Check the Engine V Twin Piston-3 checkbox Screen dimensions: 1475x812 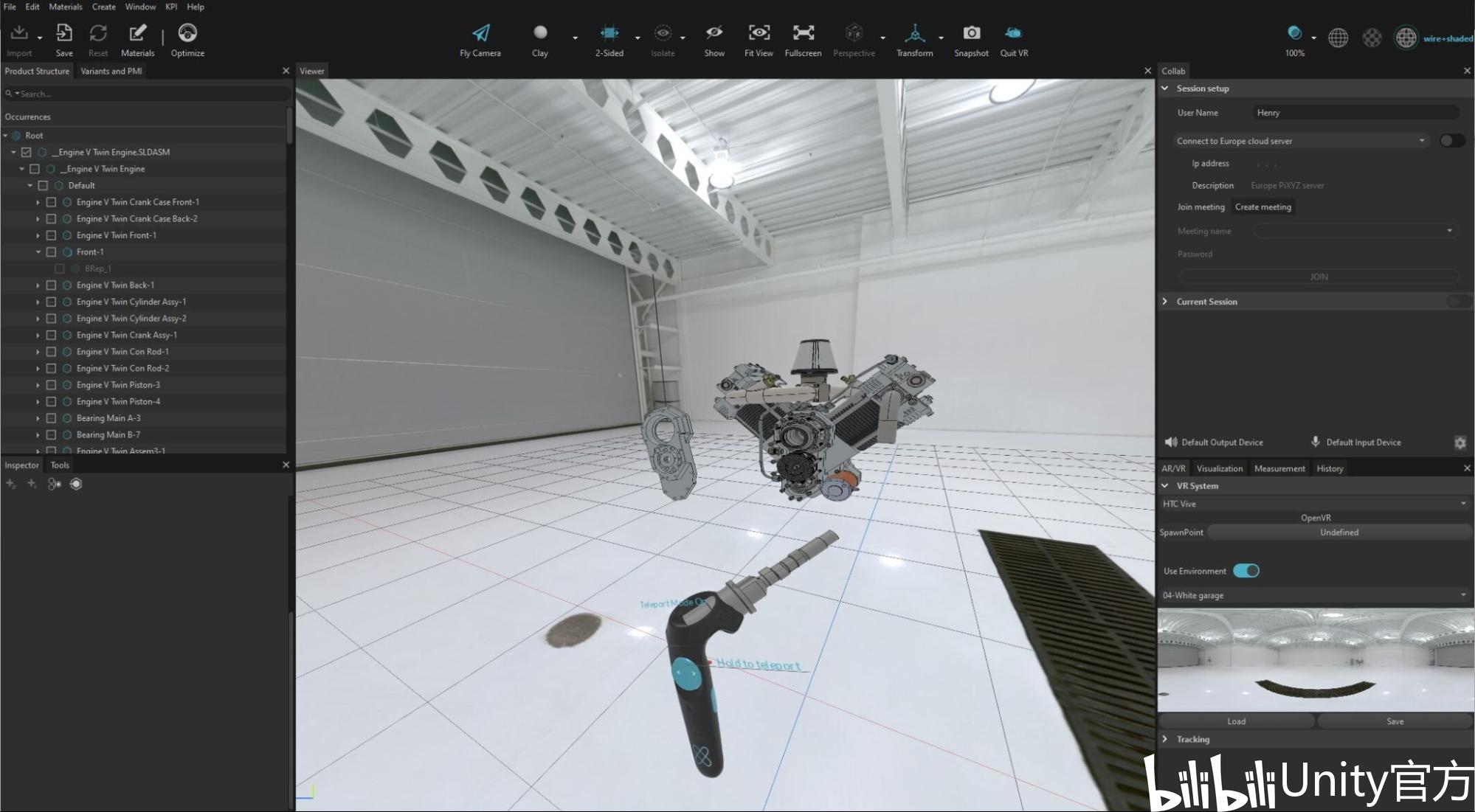tap(51, 385)
